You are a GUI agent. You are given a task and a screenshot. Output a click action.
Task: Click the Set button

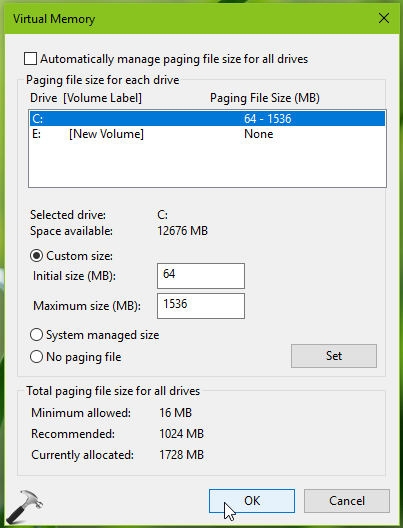point(334,356)
